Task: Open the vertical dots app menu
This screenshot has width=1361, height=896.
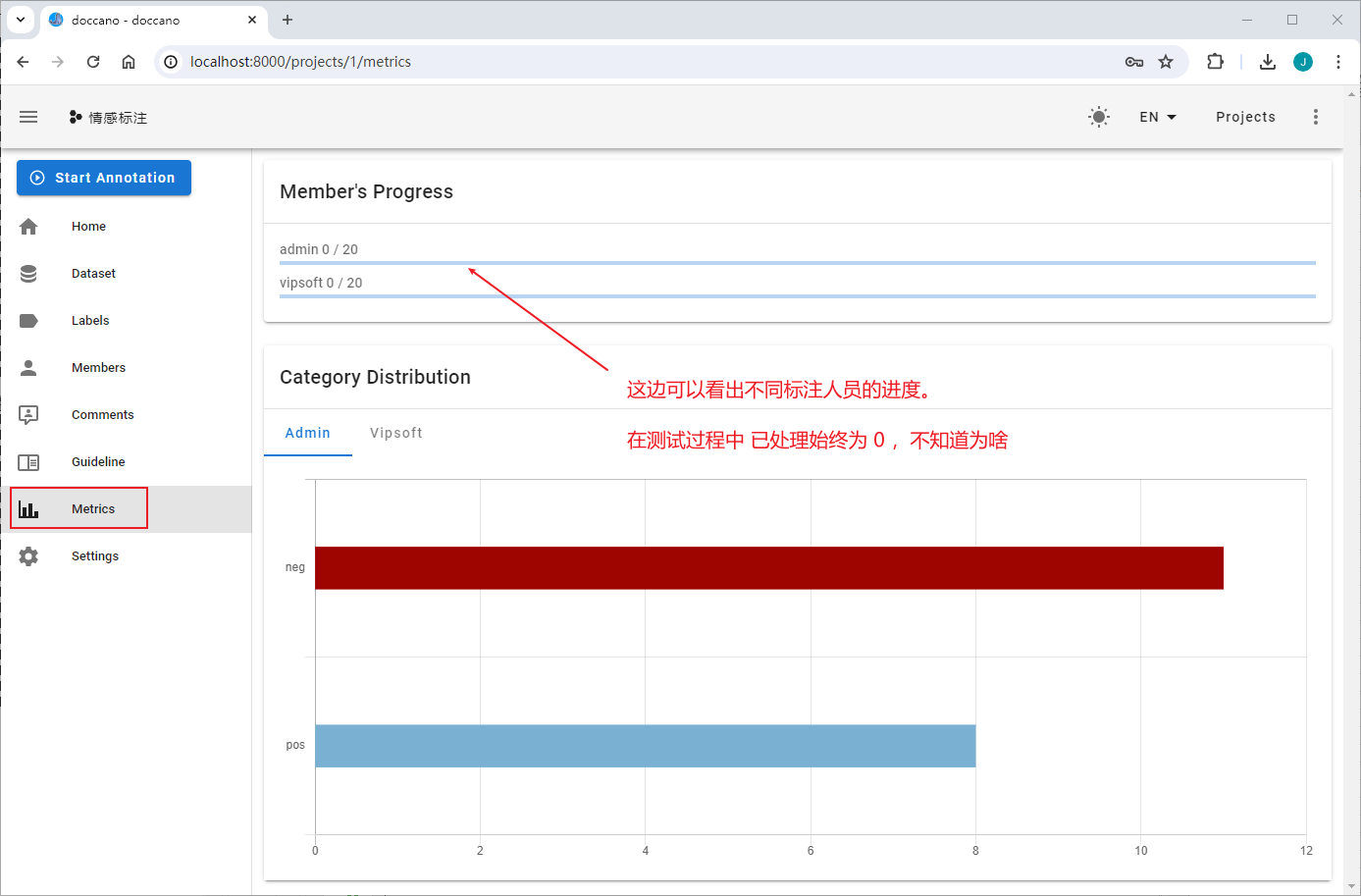Action: (x=1316, y=117)
